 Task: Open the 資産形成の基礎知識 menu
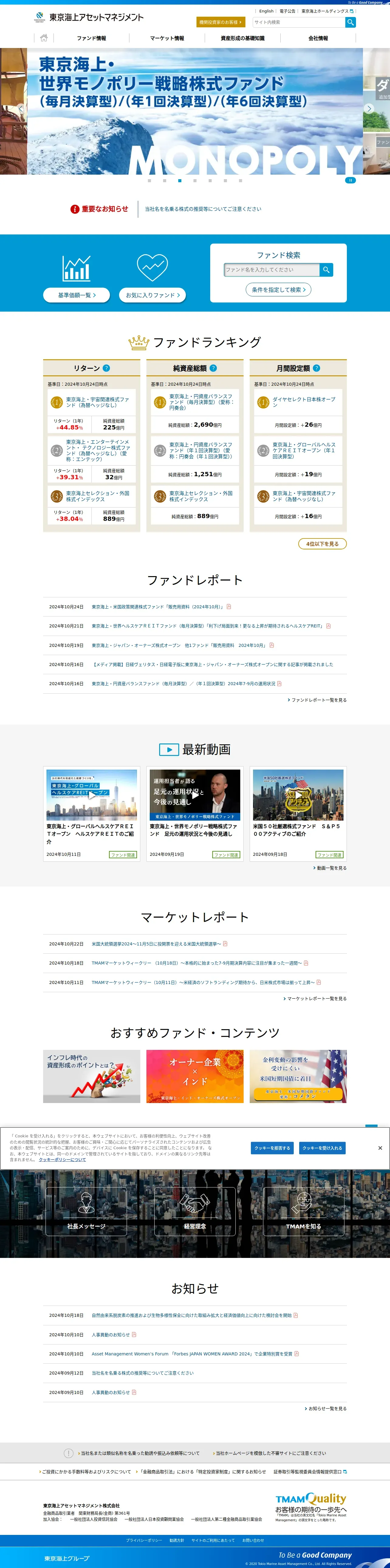[x=242, y=38]
